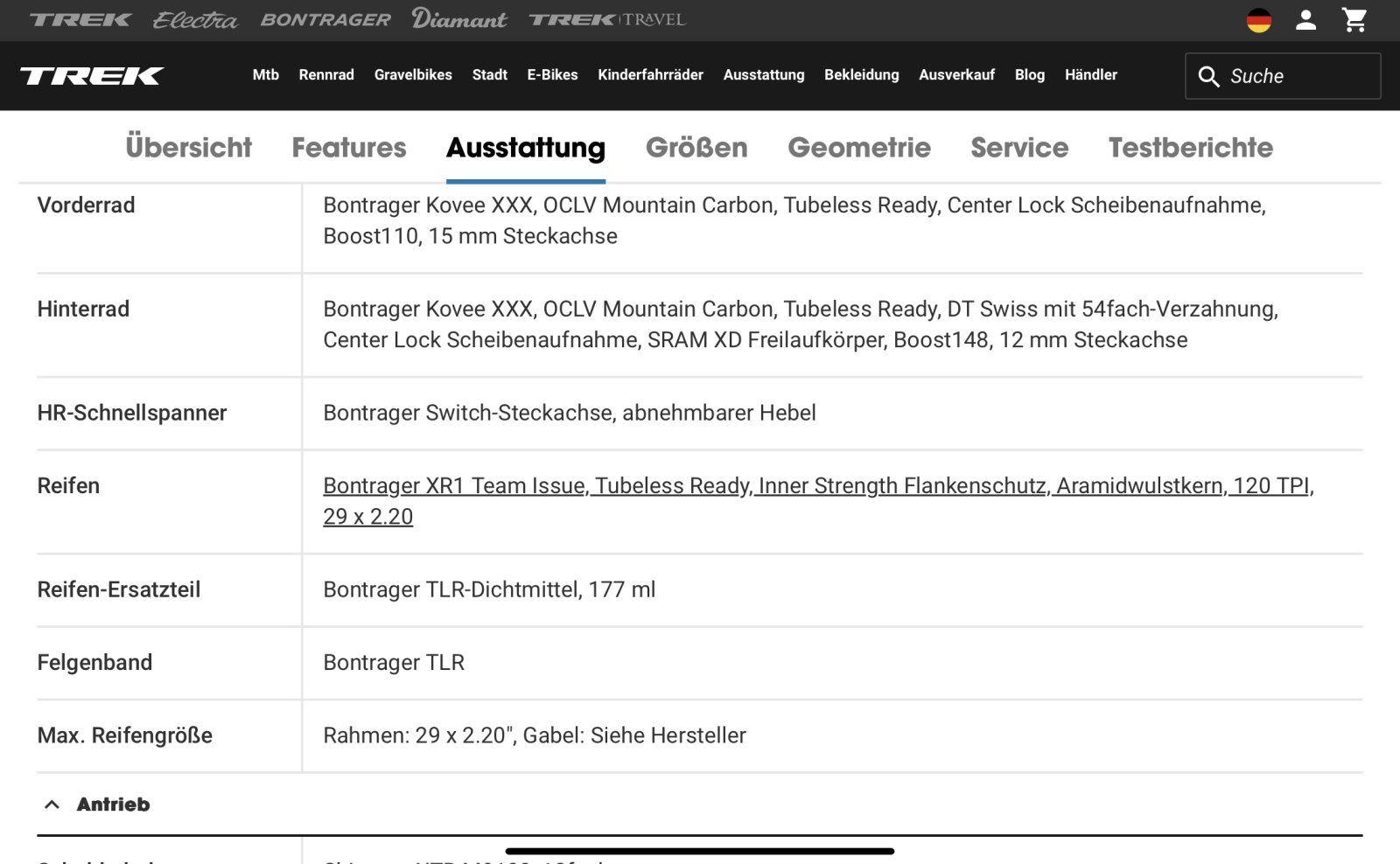This screenshot has height=864, width=1400.
Task: Open the E-Bikes menu
Action: tap(552, 75)
